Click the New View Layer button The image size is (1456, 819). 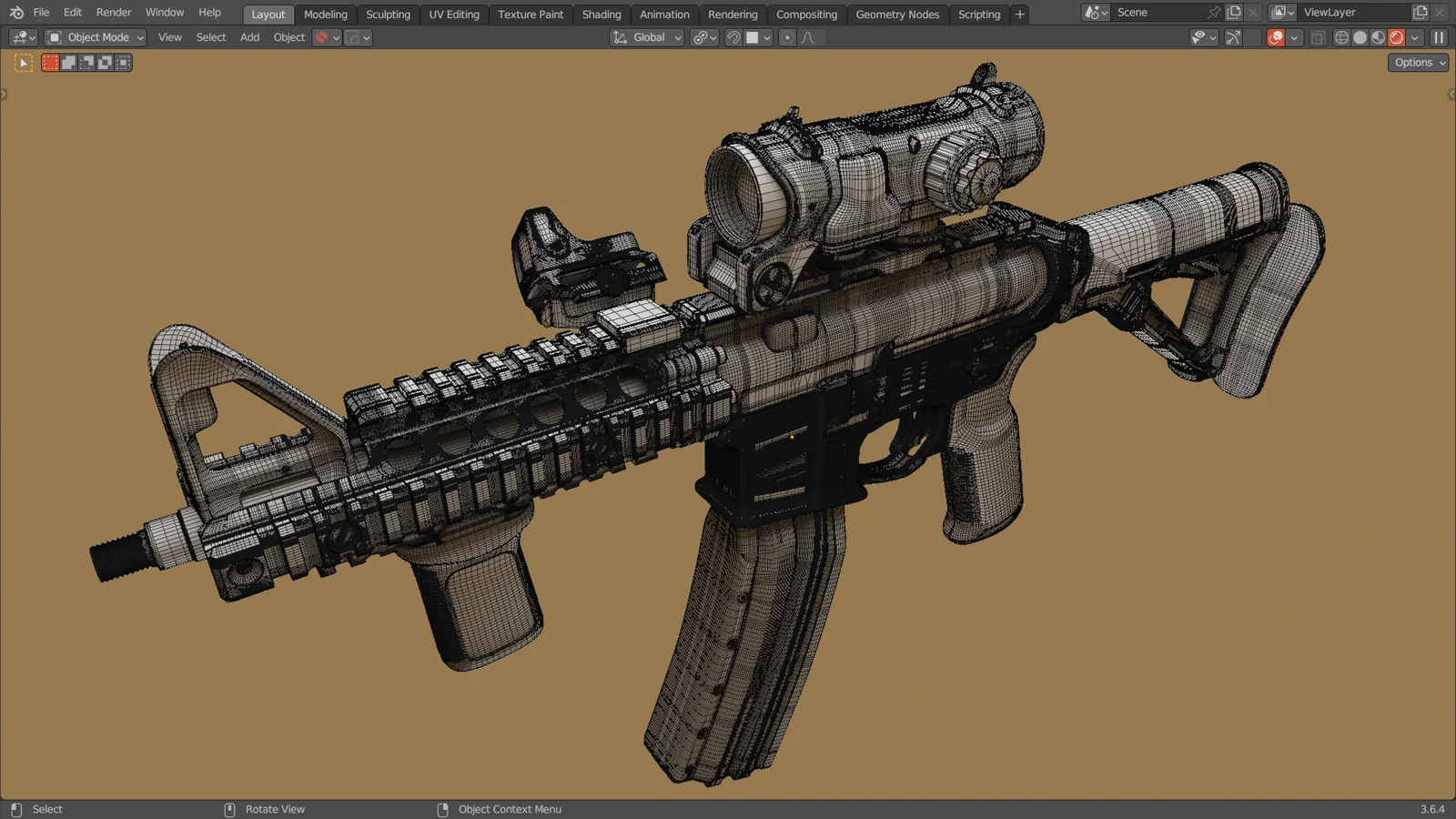1421,12
